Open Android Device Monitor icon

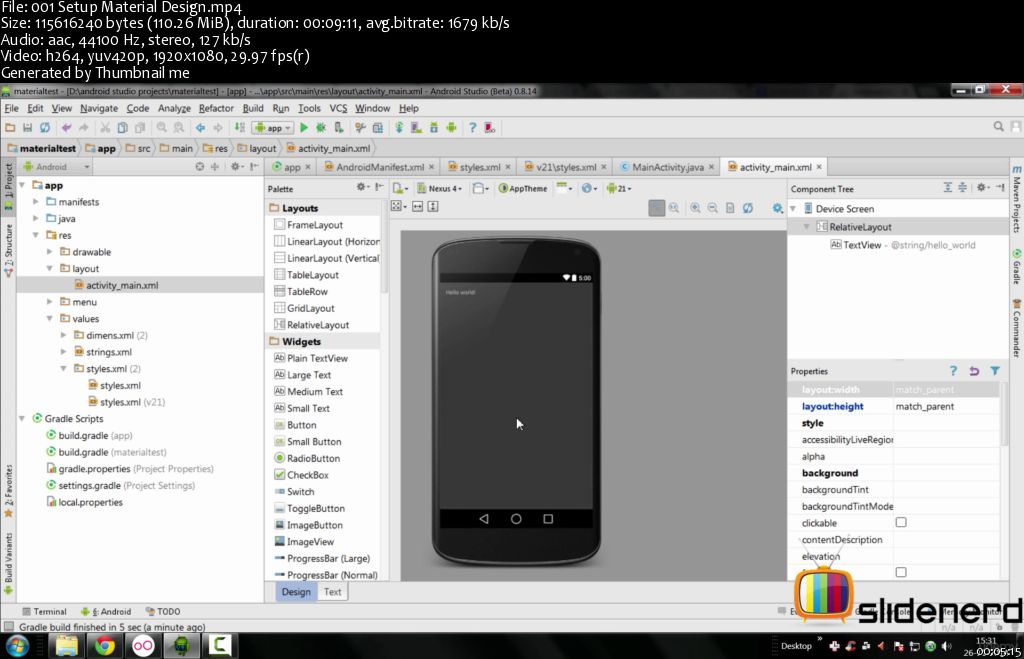point(451,128)
